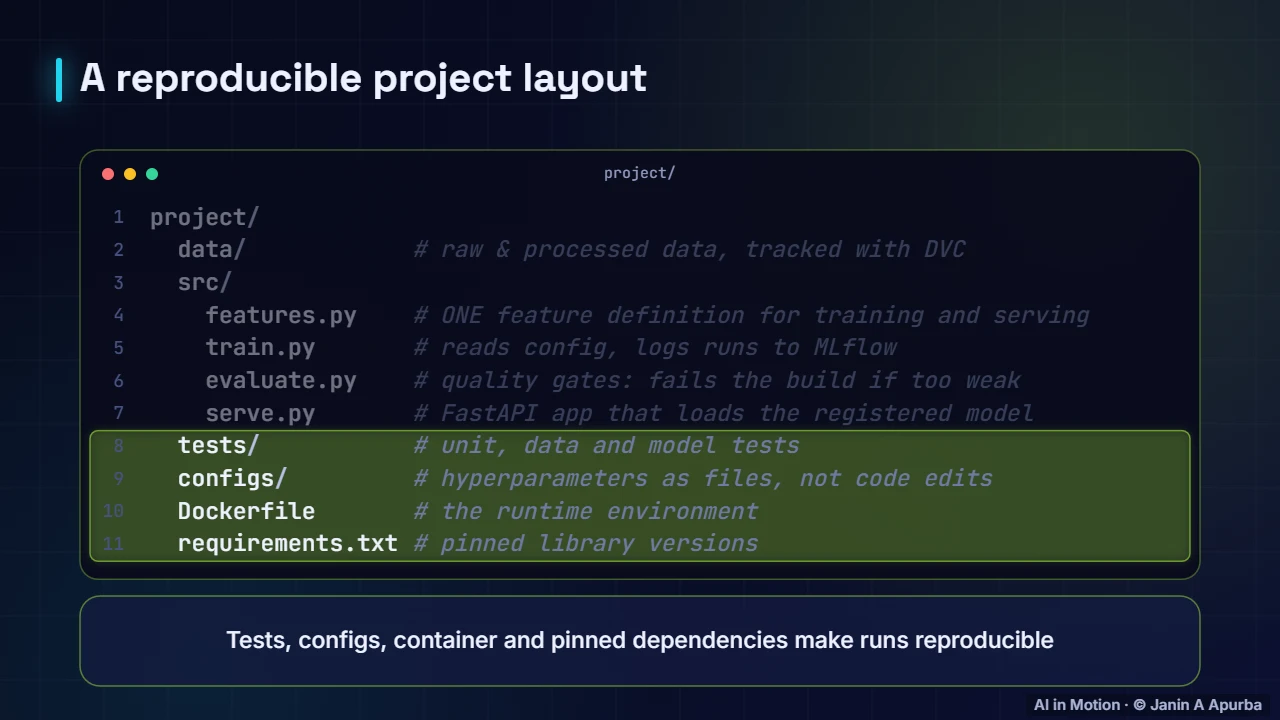This screenshot has width=1280, height=720.
Task: Click line number 4 in gutter
Action: [x=119, y=315]
